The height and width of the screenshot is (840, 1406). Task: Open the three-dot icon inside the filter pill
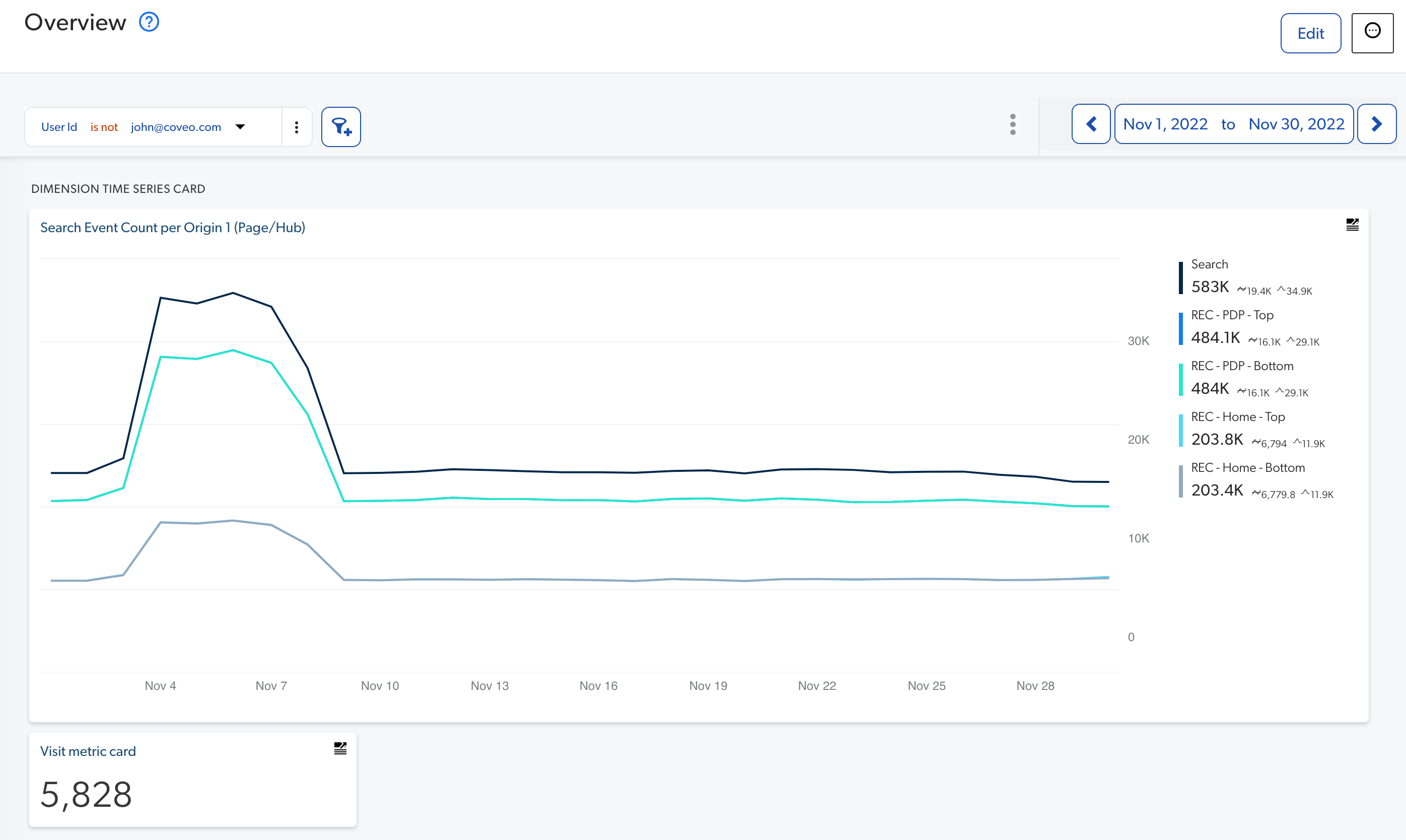[x=296, y=126]
